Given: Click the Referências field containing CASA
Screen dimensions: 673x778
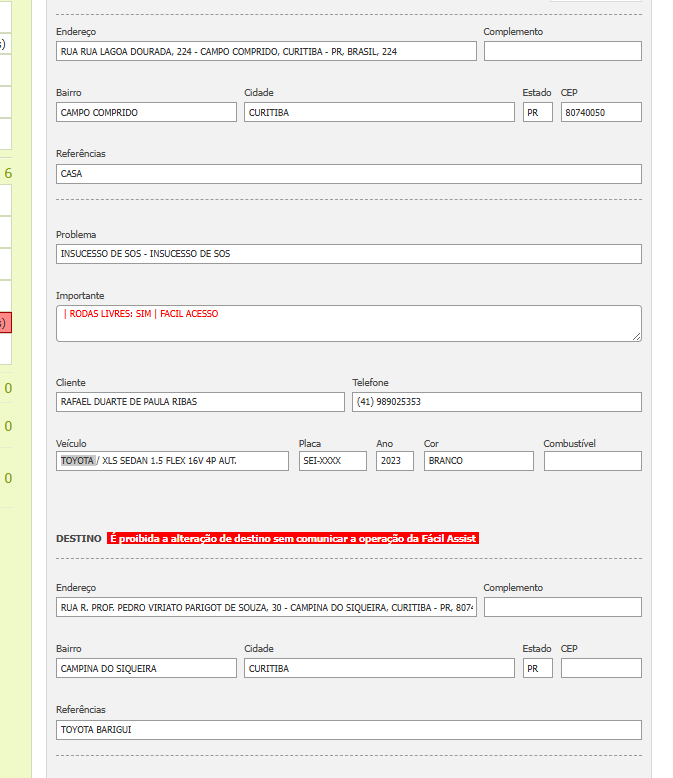Looking at the screenshot, I should pos(349,174).
